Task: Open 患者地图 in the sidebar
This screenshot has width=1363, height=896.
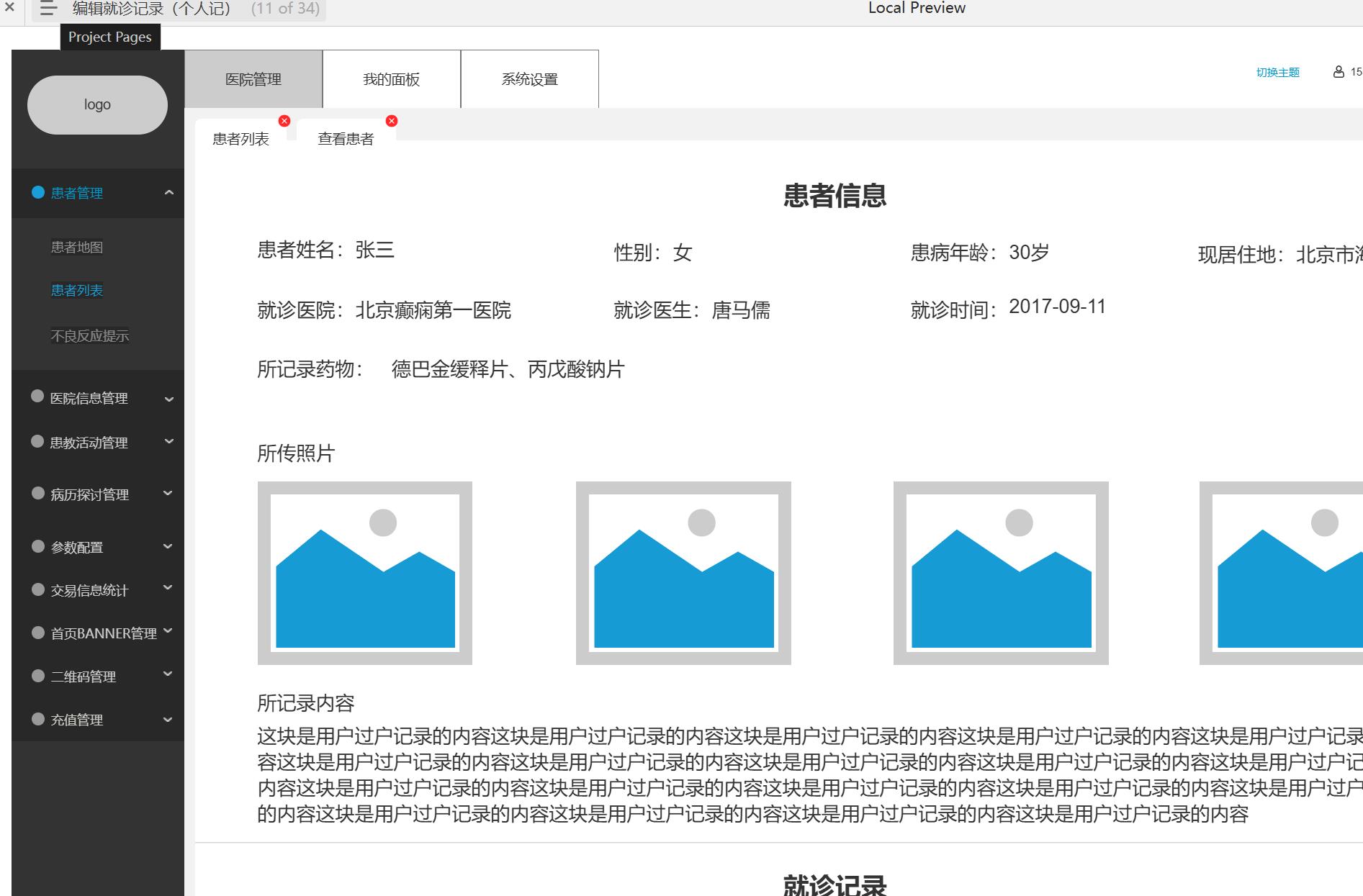Action: coord(77,248)
